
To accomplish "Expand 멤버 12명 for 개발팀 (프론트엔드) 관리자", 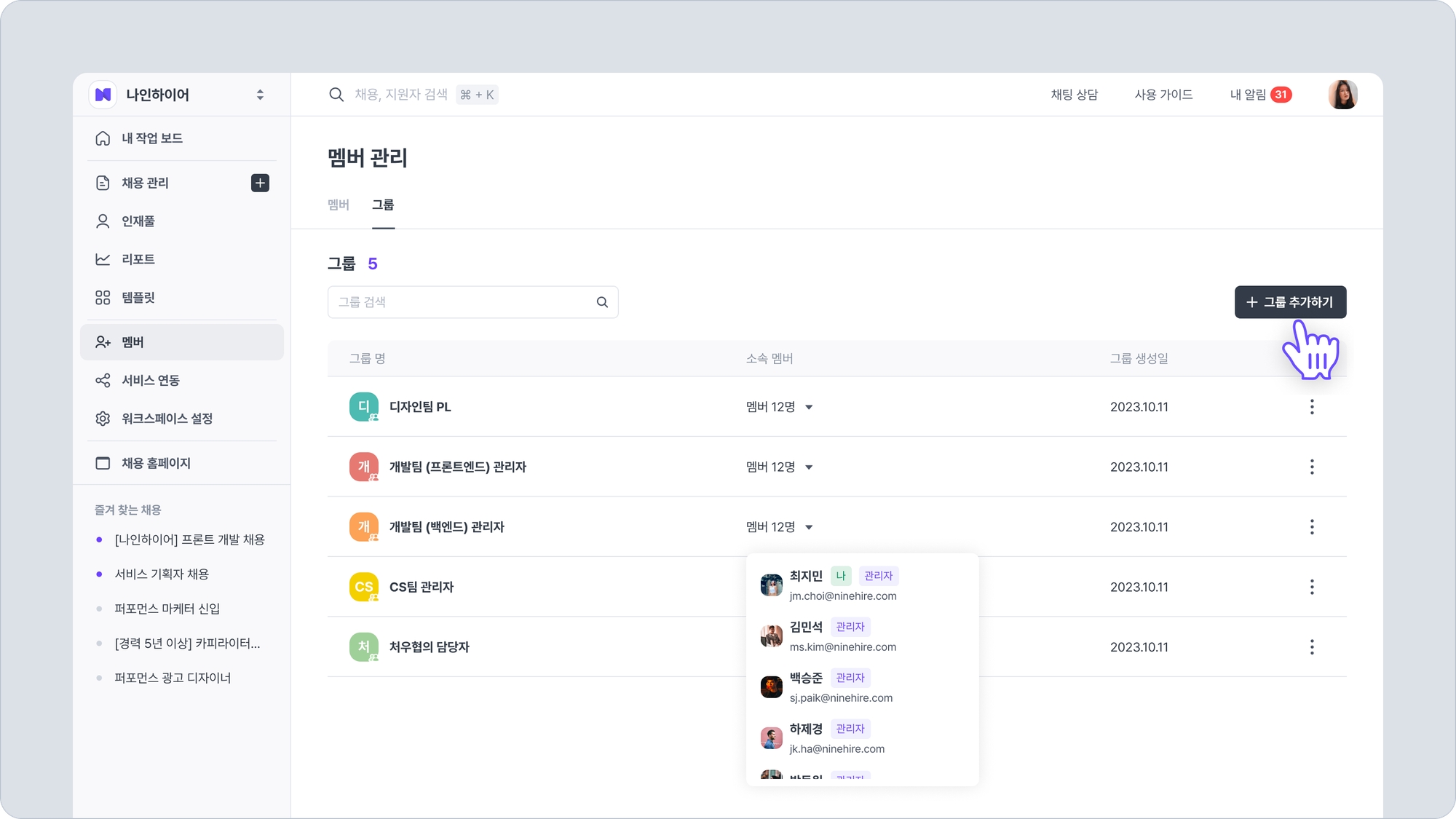I will point(779,467).
